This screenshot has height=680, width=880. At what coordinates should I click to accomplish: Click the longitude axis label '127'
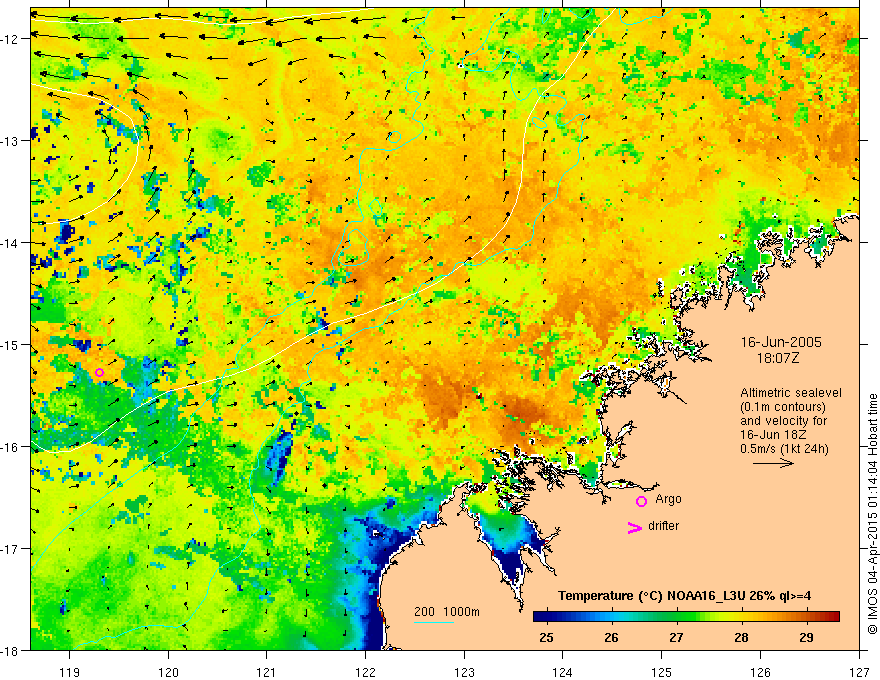pos(859,672)
